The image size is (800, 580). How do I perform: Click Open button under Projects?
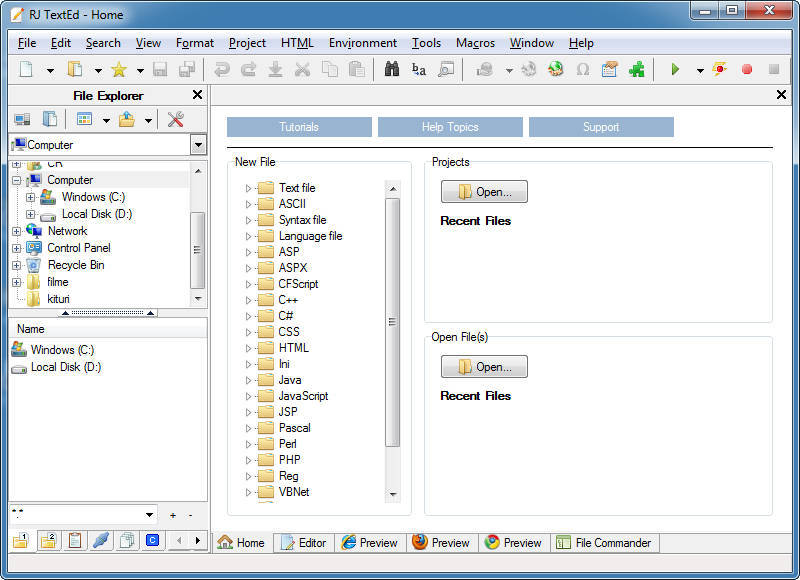click(x=484, y=192)
